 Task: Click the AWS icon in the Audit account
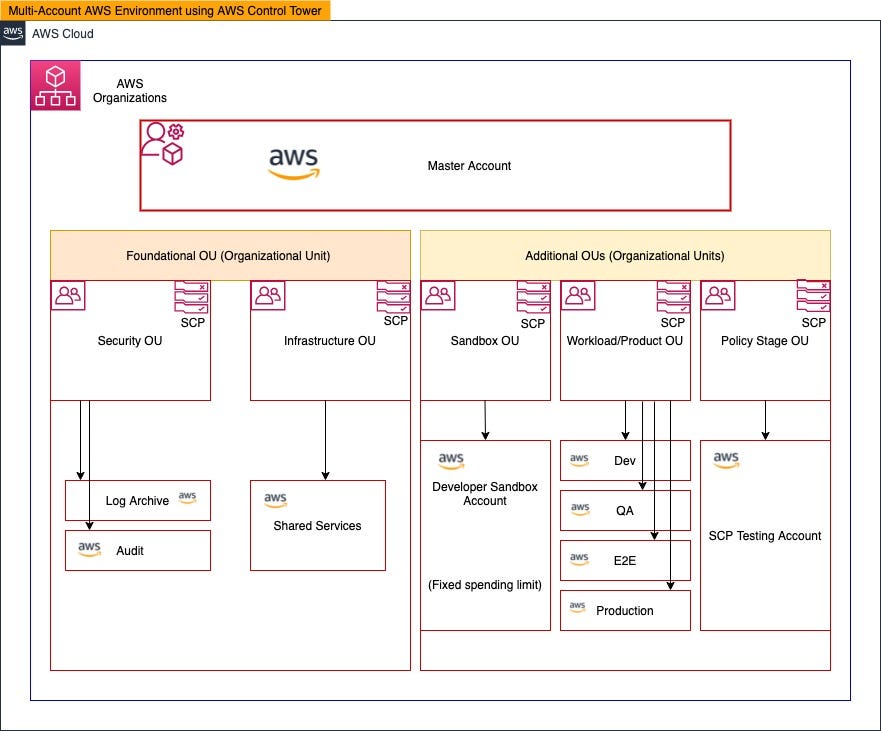coord(88,548)
